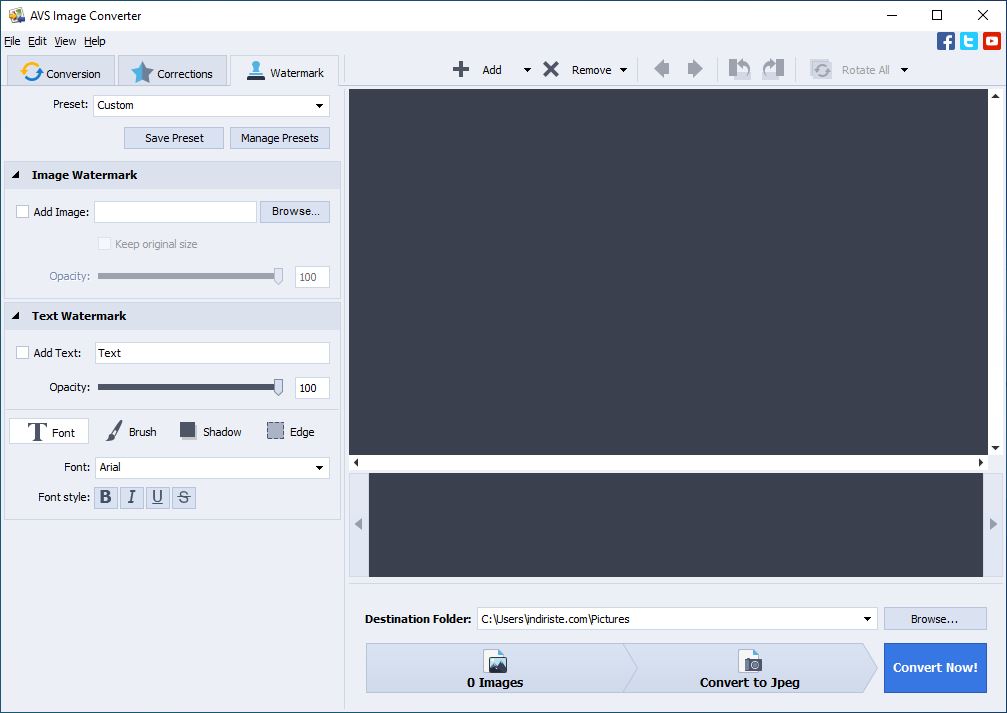Open the Preset dropdown

pos(211,105)
